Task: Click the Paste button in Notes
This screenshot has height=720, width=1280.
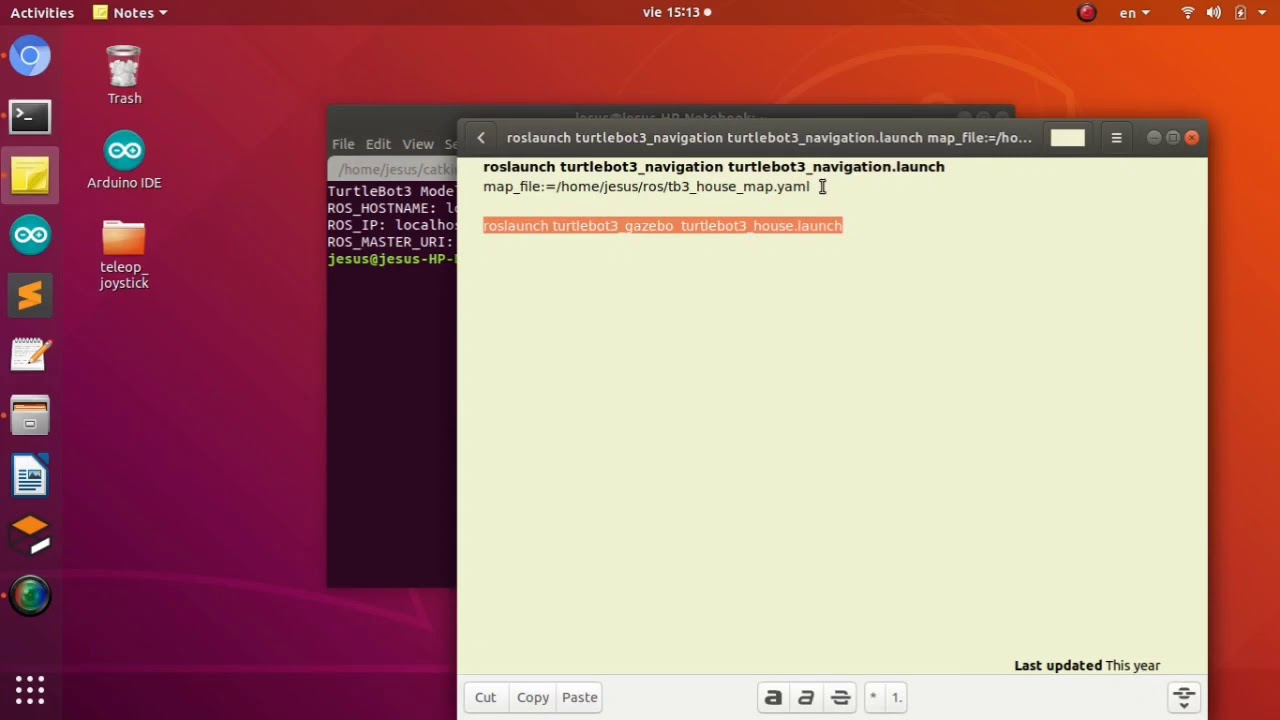Action: click(x=580, y=697)
